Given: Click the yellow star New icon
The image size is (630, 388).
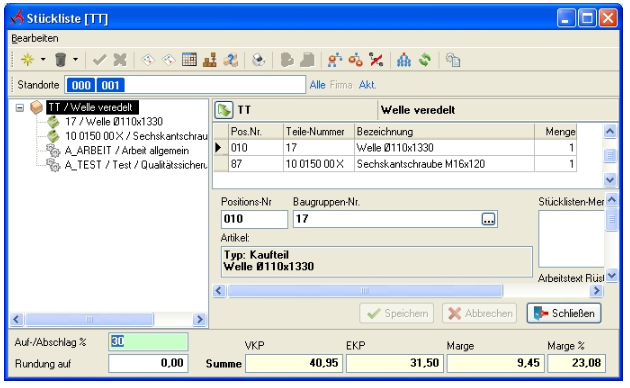Looking at the screenshot, I should click(28, 60).
